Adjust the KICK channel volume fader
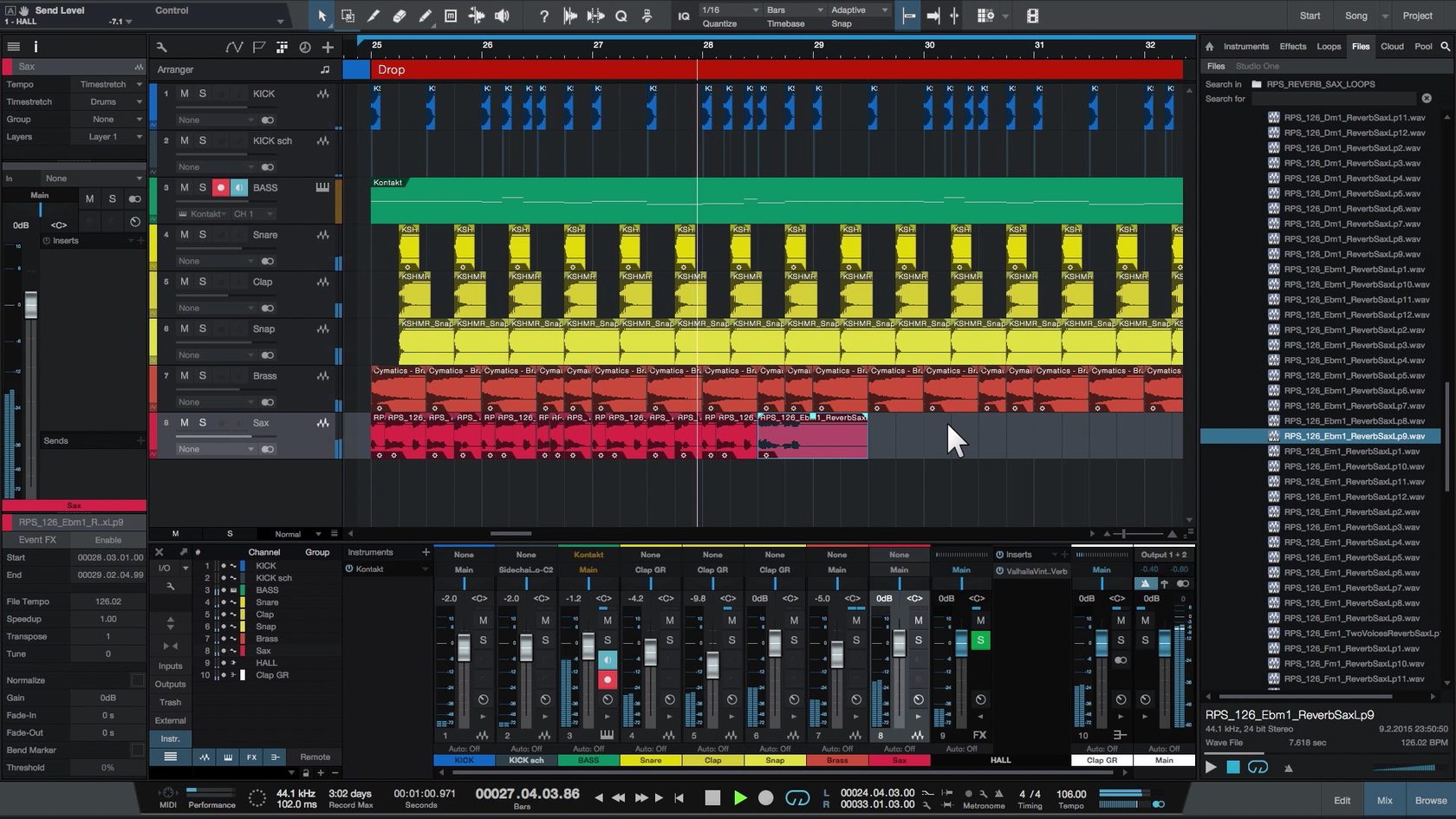The image size is (1456, 819). coord(464,647)
